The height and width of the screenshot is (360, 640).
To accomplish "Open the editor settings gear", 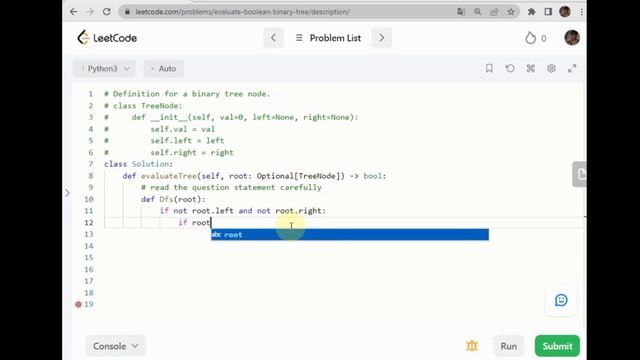I will click(551, 69).
